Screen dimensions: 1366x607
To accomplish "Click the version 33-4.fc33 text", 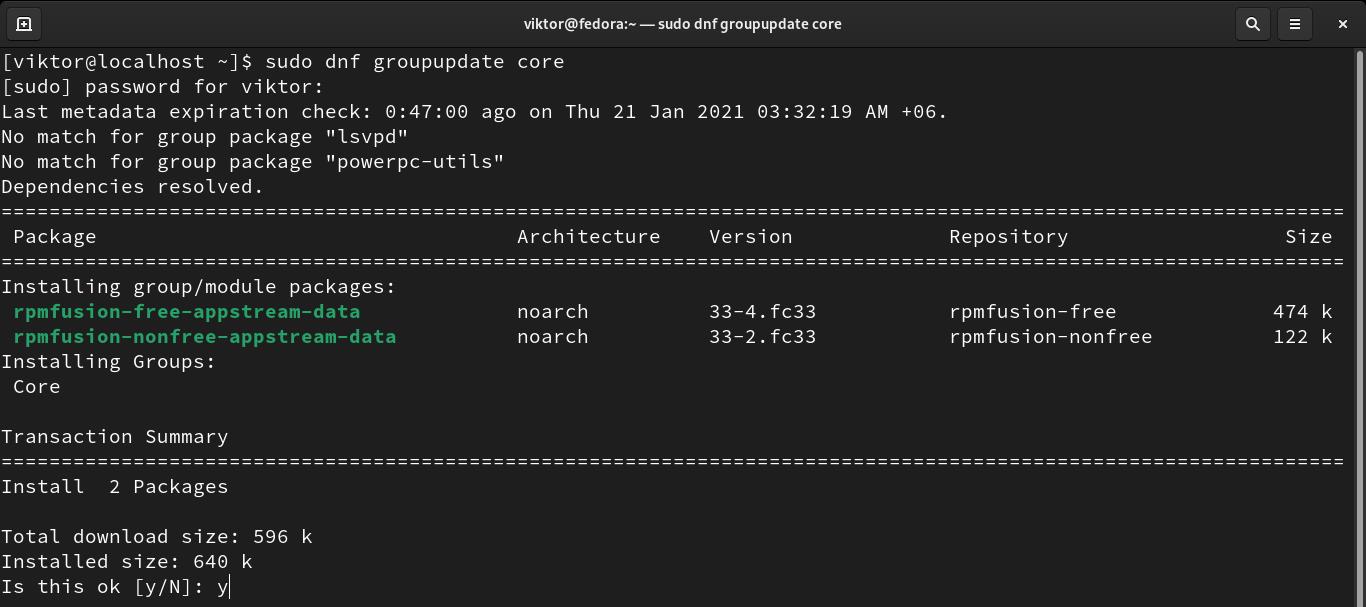I will [x=762, y=312].
